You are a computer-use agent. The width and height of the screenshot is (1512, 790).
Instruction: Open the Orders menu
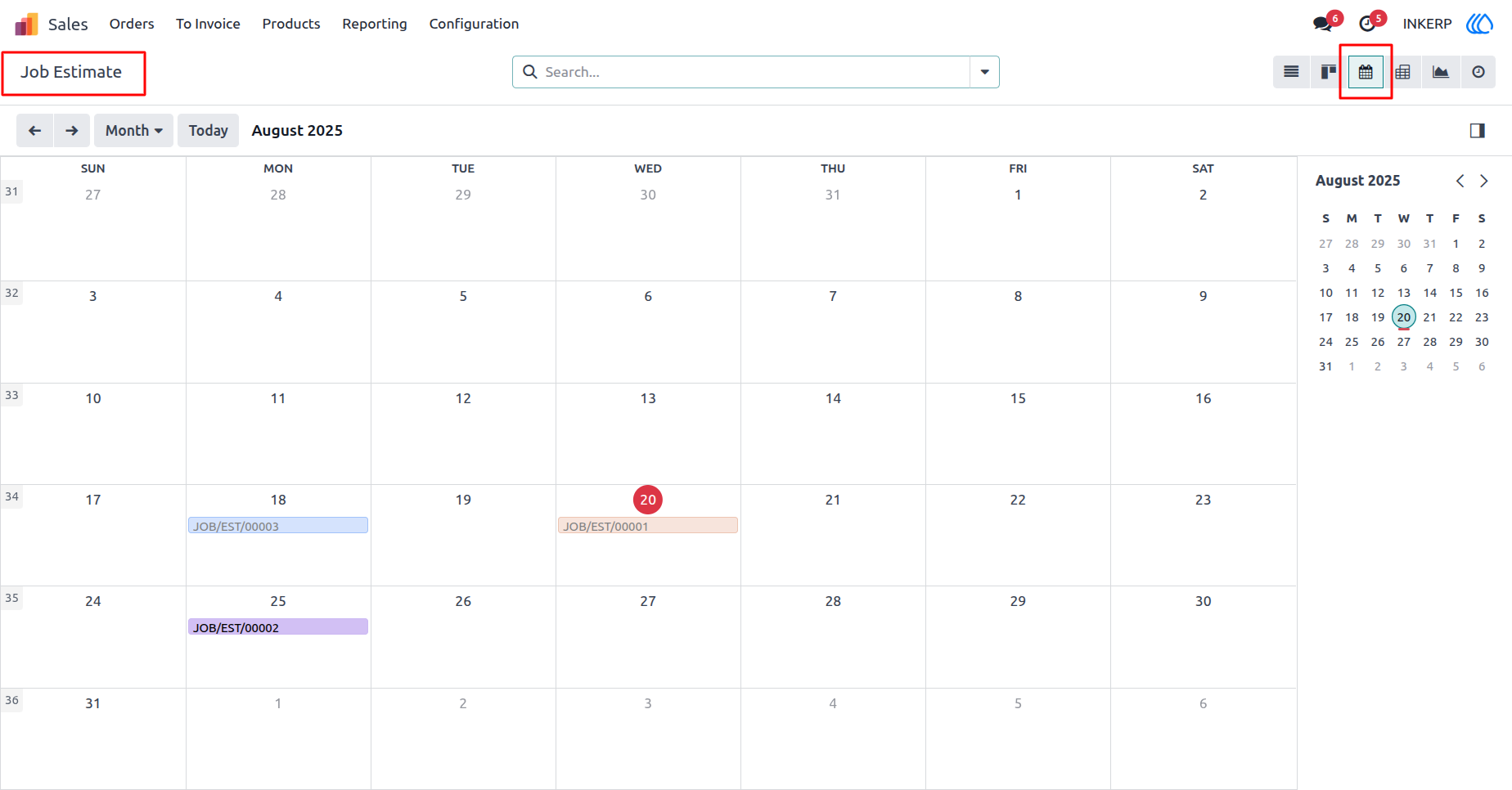[x=132, y=24]
